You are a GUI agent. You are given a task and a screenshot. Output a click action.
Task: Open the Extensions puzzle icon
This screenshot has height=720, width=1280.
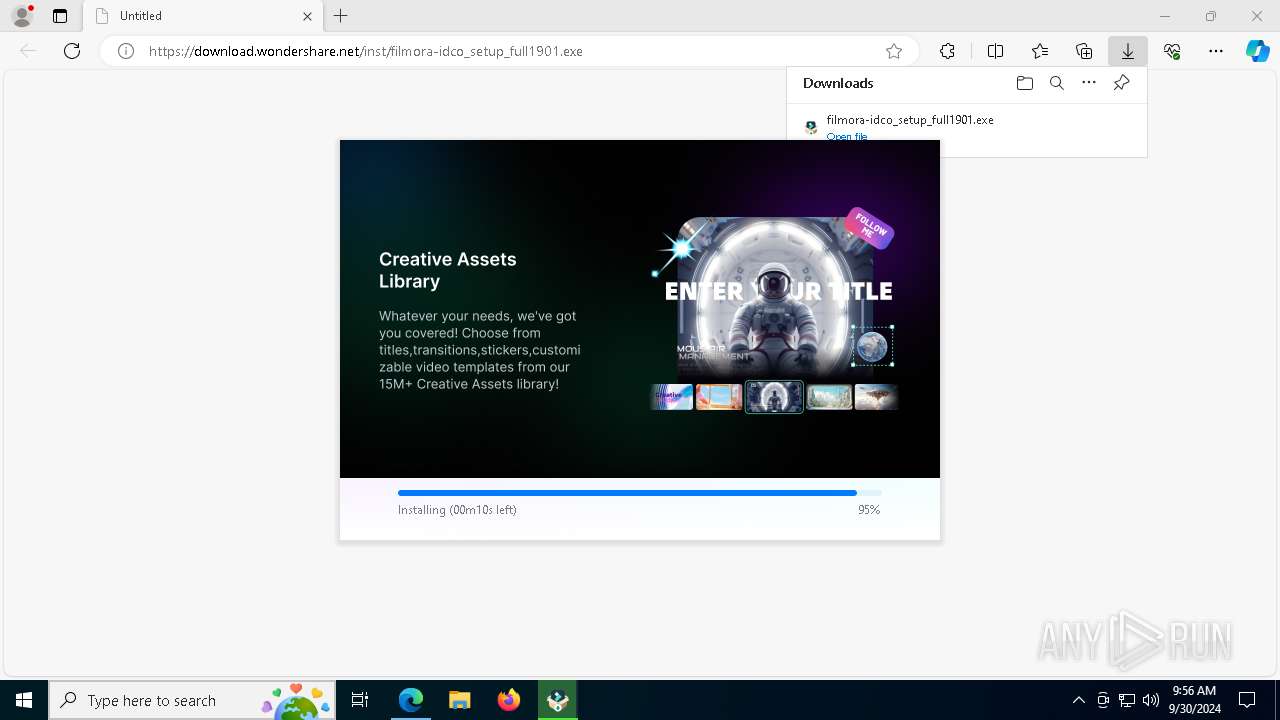(x=947, y=51)
